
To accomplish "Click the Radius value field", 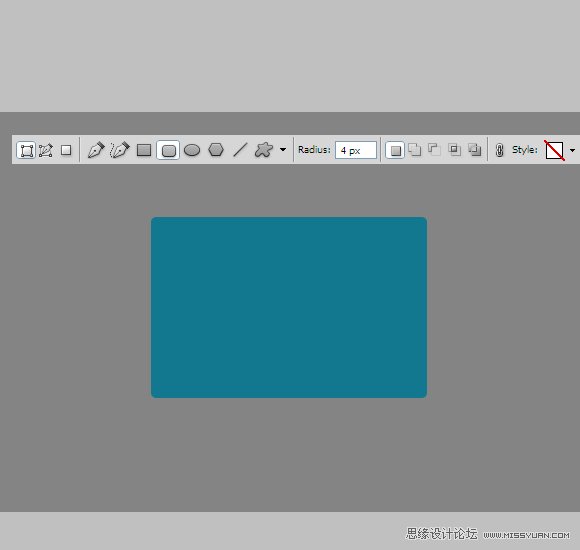I will (356, 150).
